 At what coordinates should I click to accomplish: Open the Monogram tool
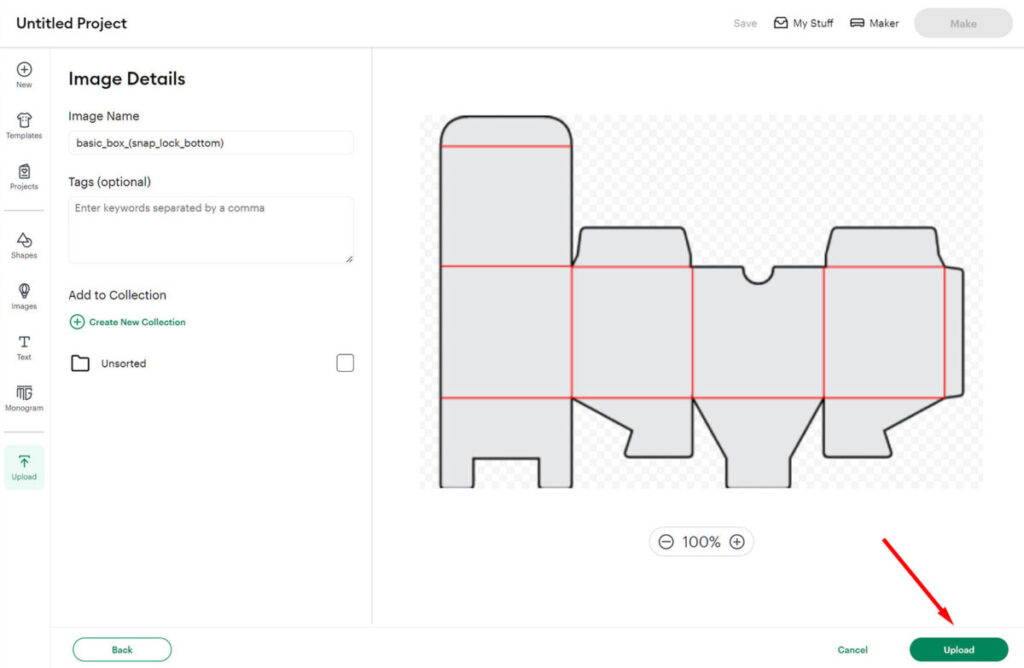coord(24,397)
